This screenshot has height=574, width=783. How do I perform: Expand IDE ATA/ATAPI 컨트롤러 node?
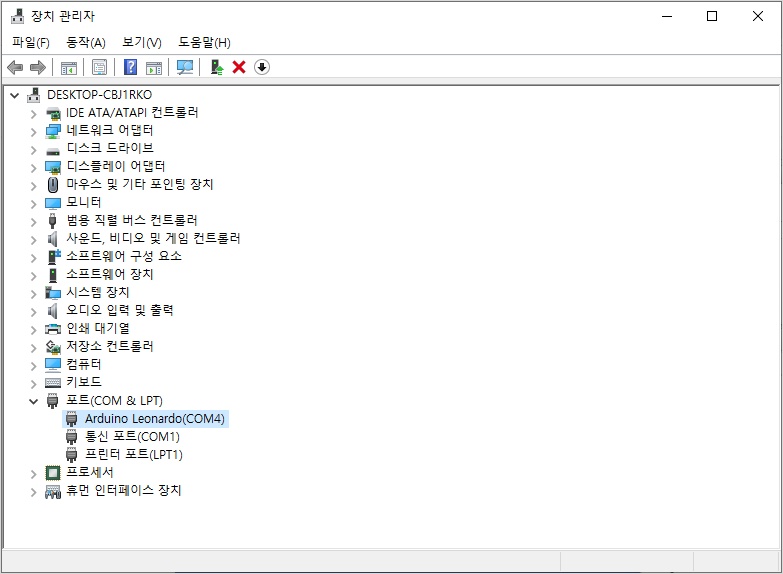point(33,114)
